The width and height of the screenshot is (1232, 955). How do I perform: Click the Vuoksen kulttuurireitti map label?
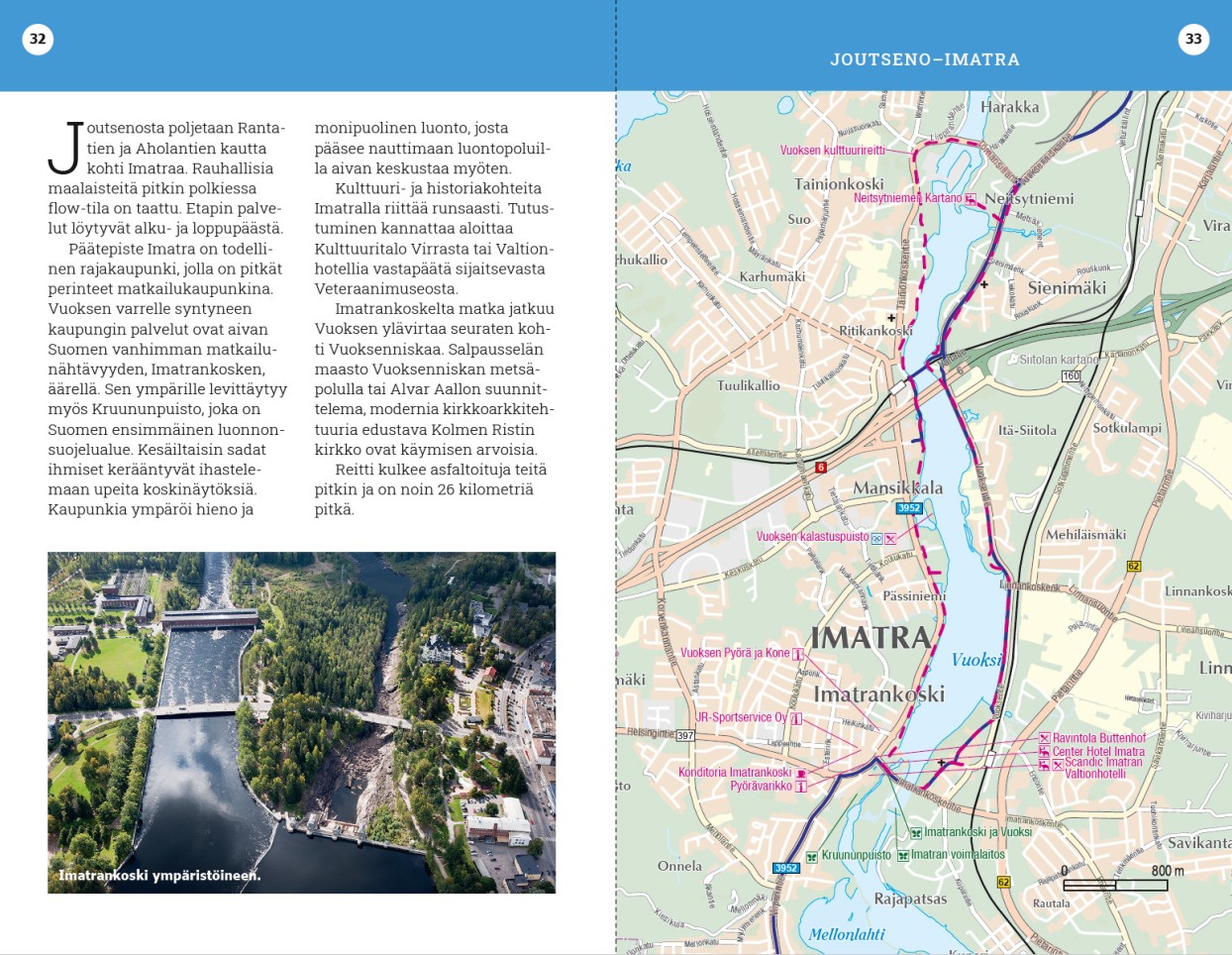[833, 151]
